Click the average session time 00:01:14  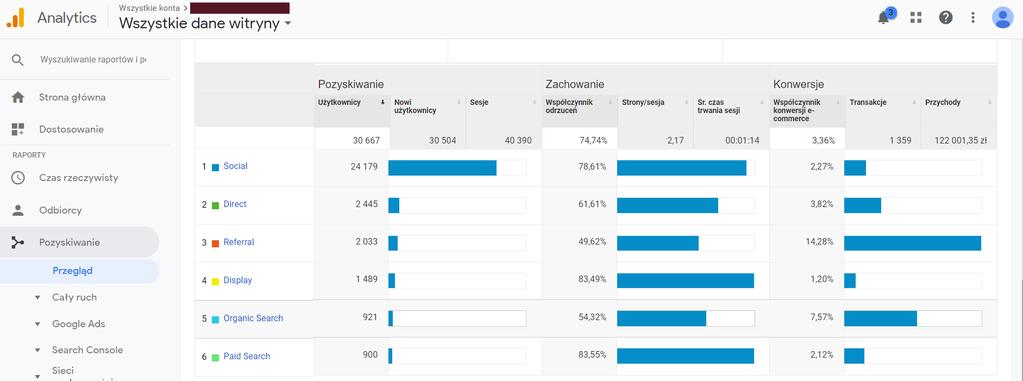742,140
